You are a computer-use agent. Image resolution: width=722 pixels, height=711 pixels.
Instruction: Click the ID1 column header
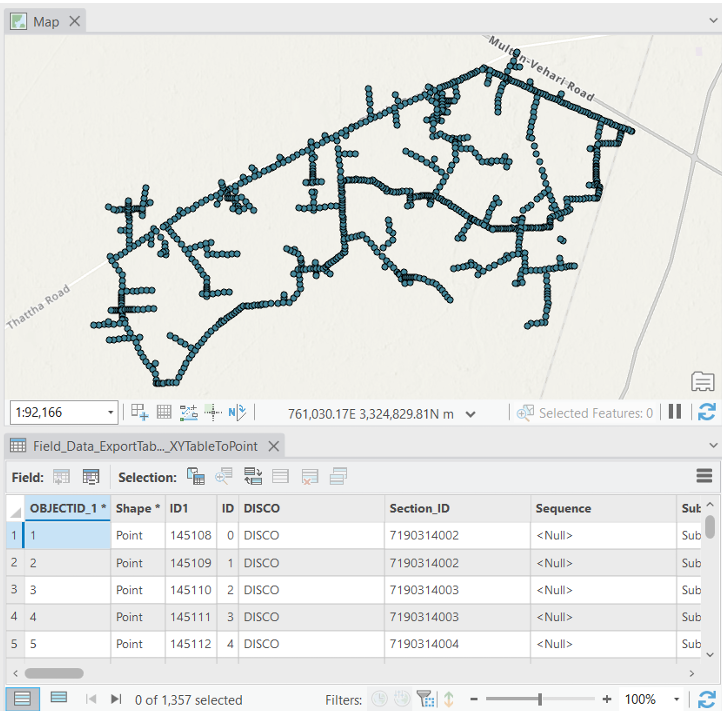[191, 508]
